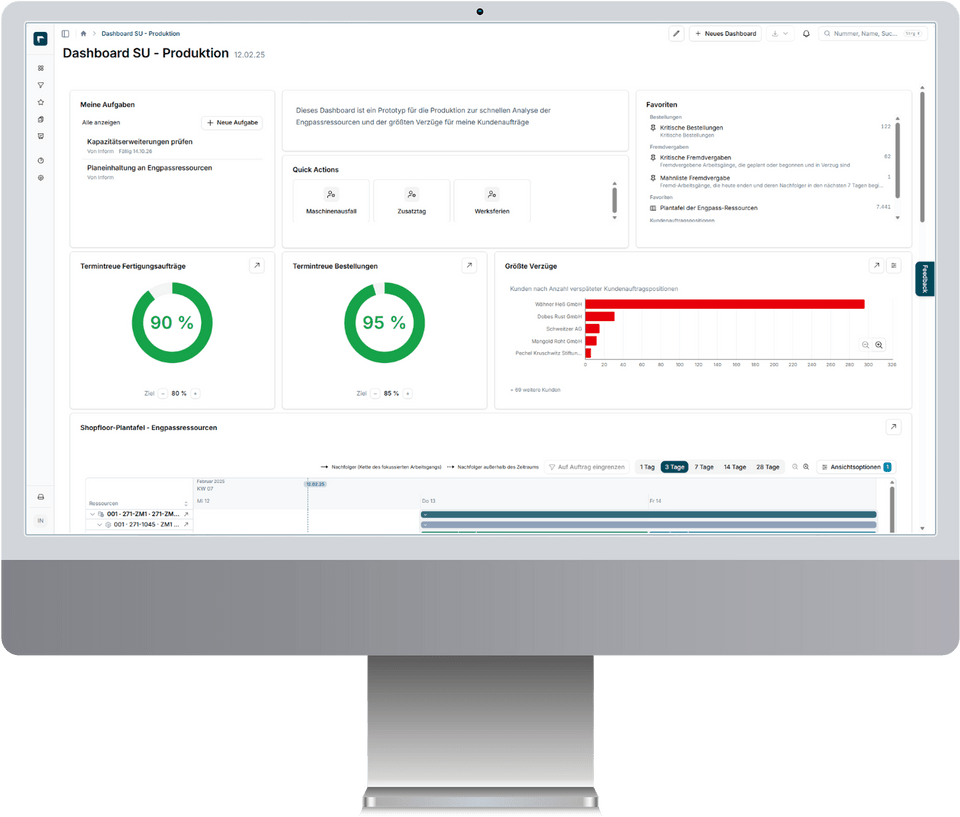Click the Auf Auftrag eingrenzen button
This screenshot has height=817, width=960.
click(587, 467)
